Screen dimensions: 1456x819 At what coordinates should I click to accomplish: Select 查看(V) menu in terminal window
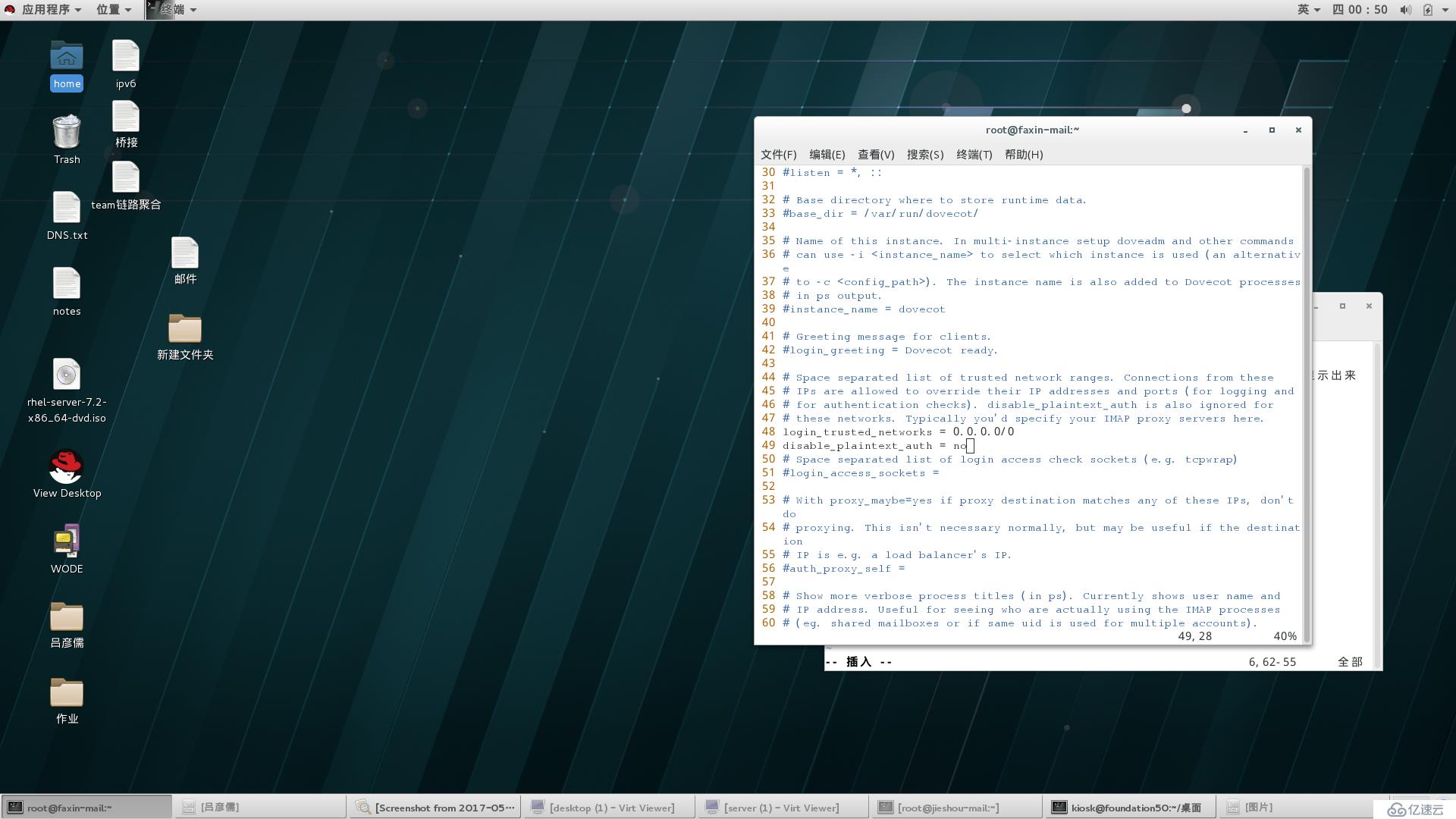873,155
